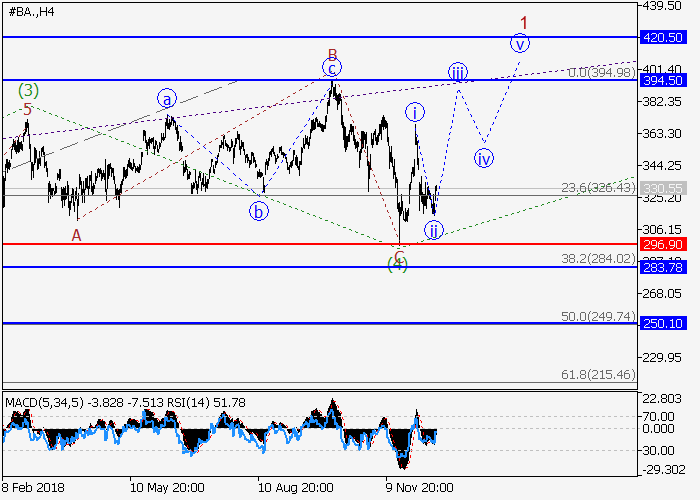Click the red wave 'A' label
700x500 pixels.
pyautogui.click(x=76, y=235)
